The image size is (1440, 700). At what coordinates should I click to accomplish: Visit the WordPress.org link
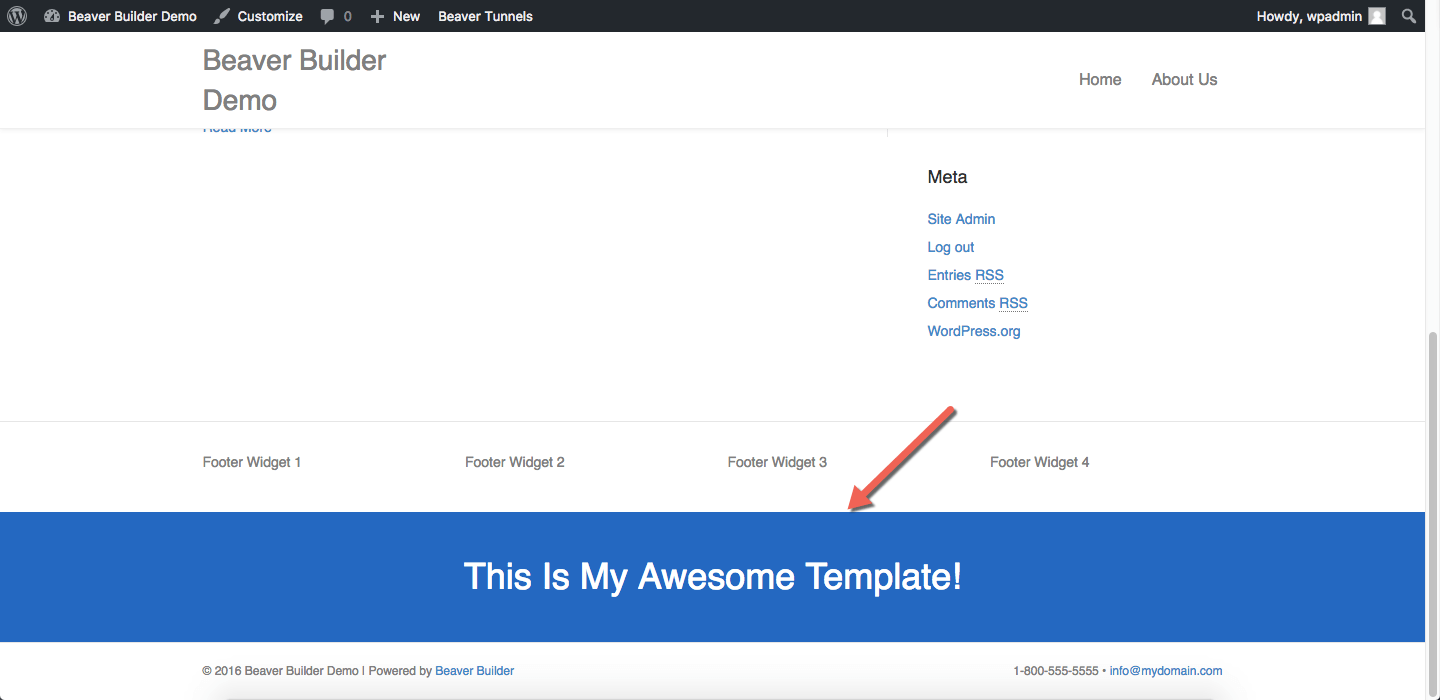[973, 330]
